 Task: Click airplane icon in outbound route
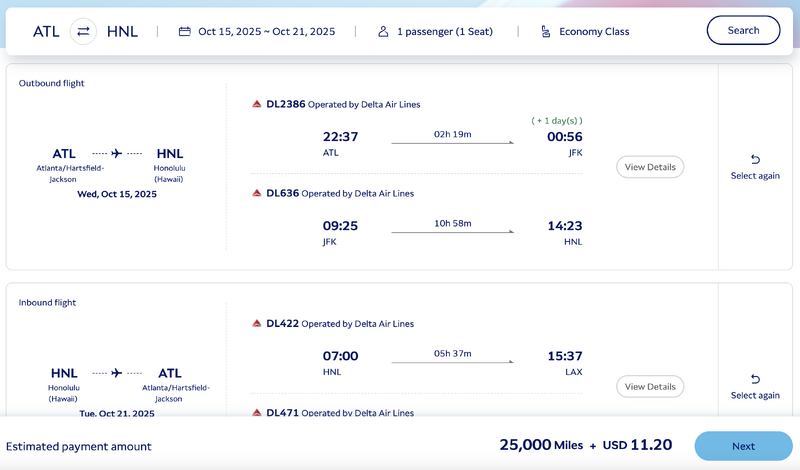(117, 153)
